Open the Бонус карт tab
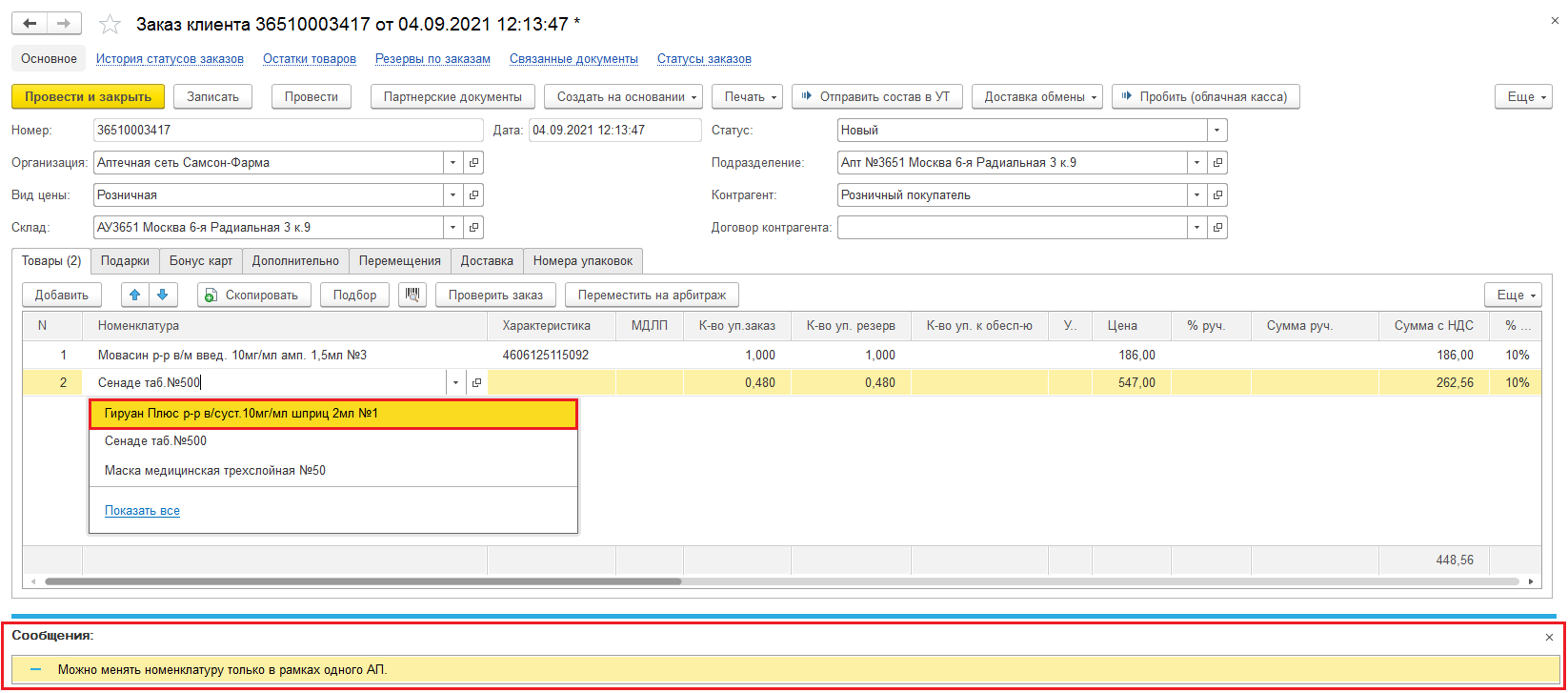 pyautogui.click(x=201, y=261)
